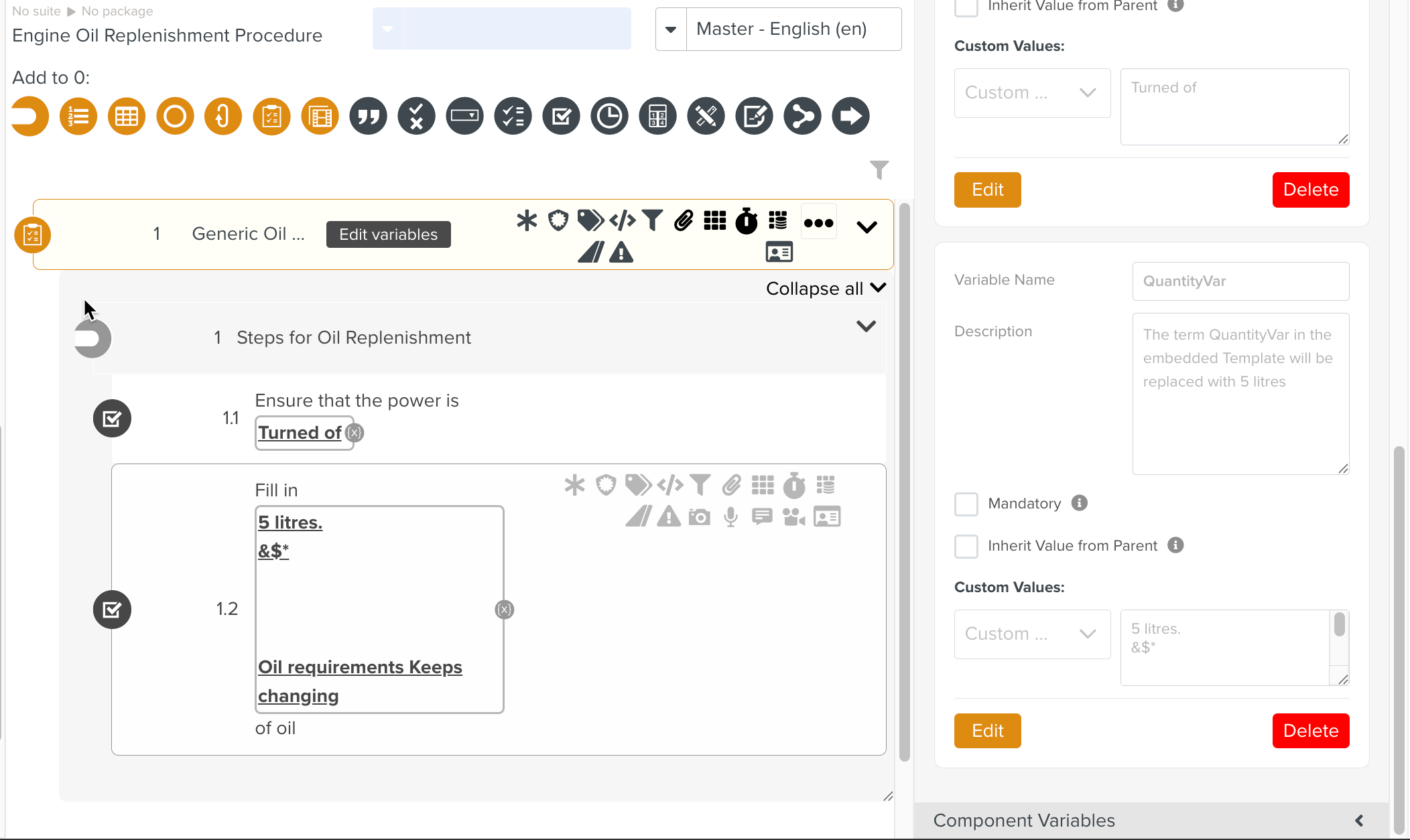
Task: Delete the QuantityVar variable
Action: tap(1310, 731)
